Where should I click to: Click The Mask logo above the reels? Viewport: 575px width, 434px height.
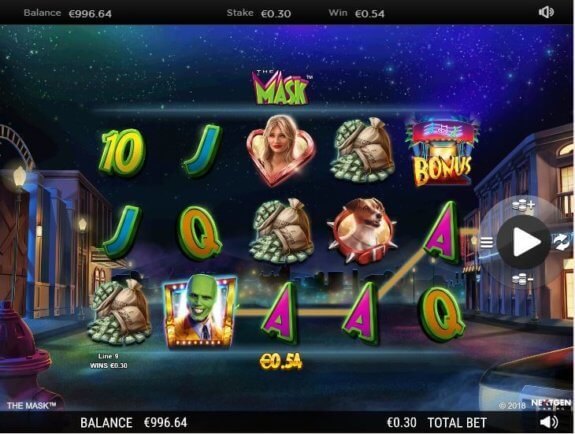[x=281, y=88]
